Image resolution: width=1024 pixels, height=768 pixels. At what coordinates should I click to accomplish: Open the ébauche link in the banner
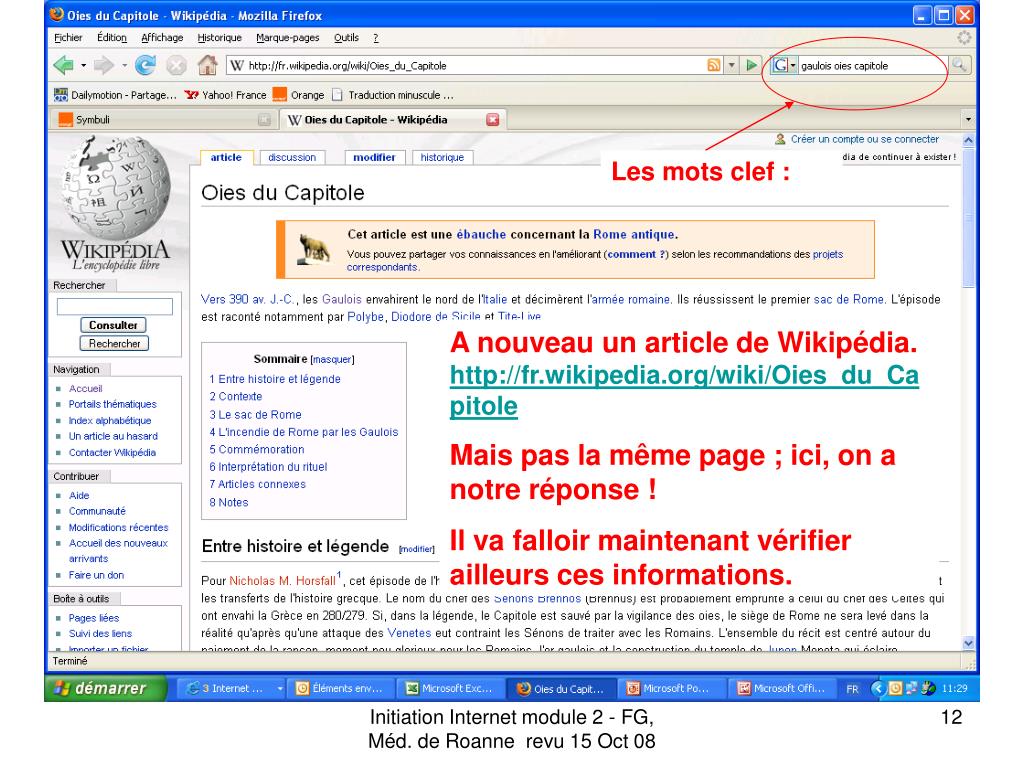pos(481,234)
